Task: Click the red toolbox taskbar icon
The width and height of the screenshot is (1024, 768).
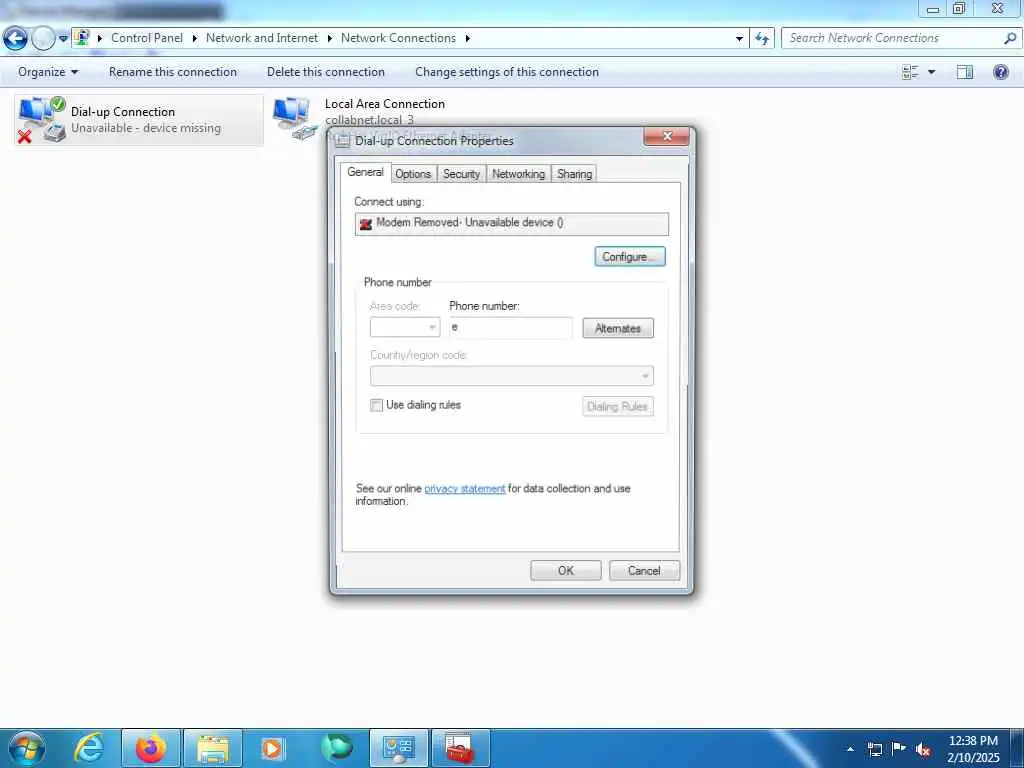Action: (x=460, y=748)
